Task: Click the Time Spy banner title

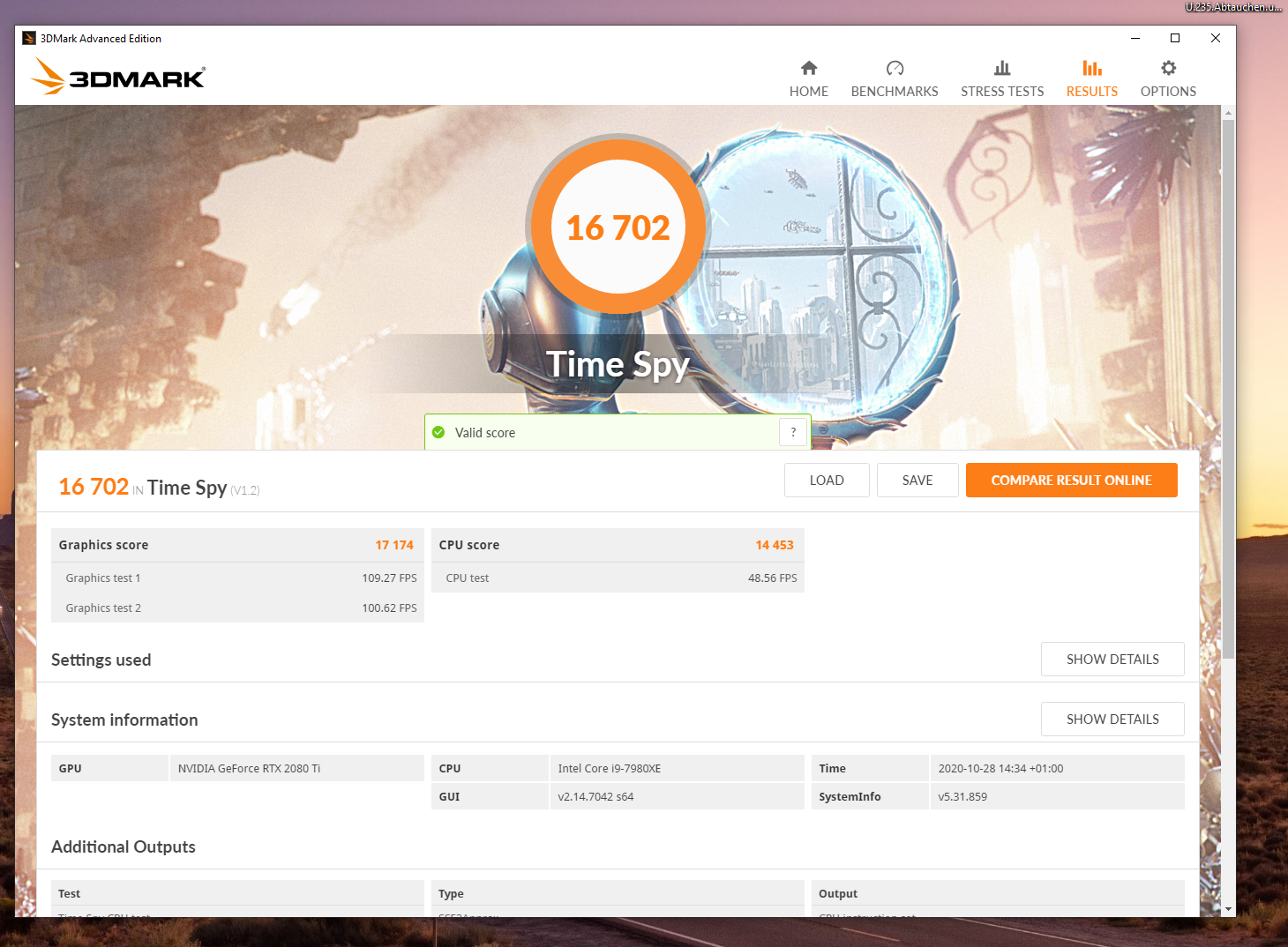Action: pos(618,364)
